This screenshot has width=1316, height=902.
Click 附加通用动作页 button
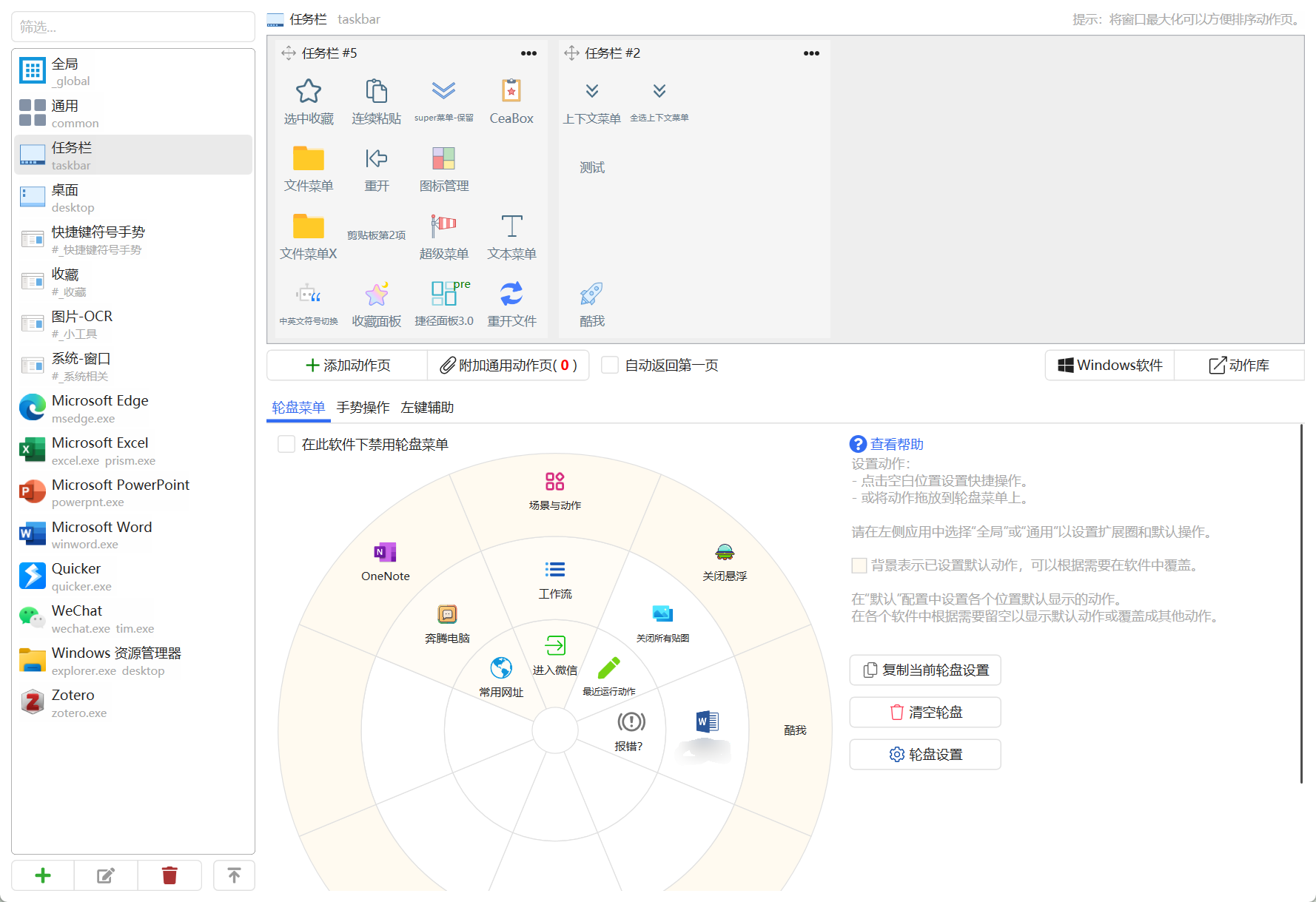[x=508, y=366]
